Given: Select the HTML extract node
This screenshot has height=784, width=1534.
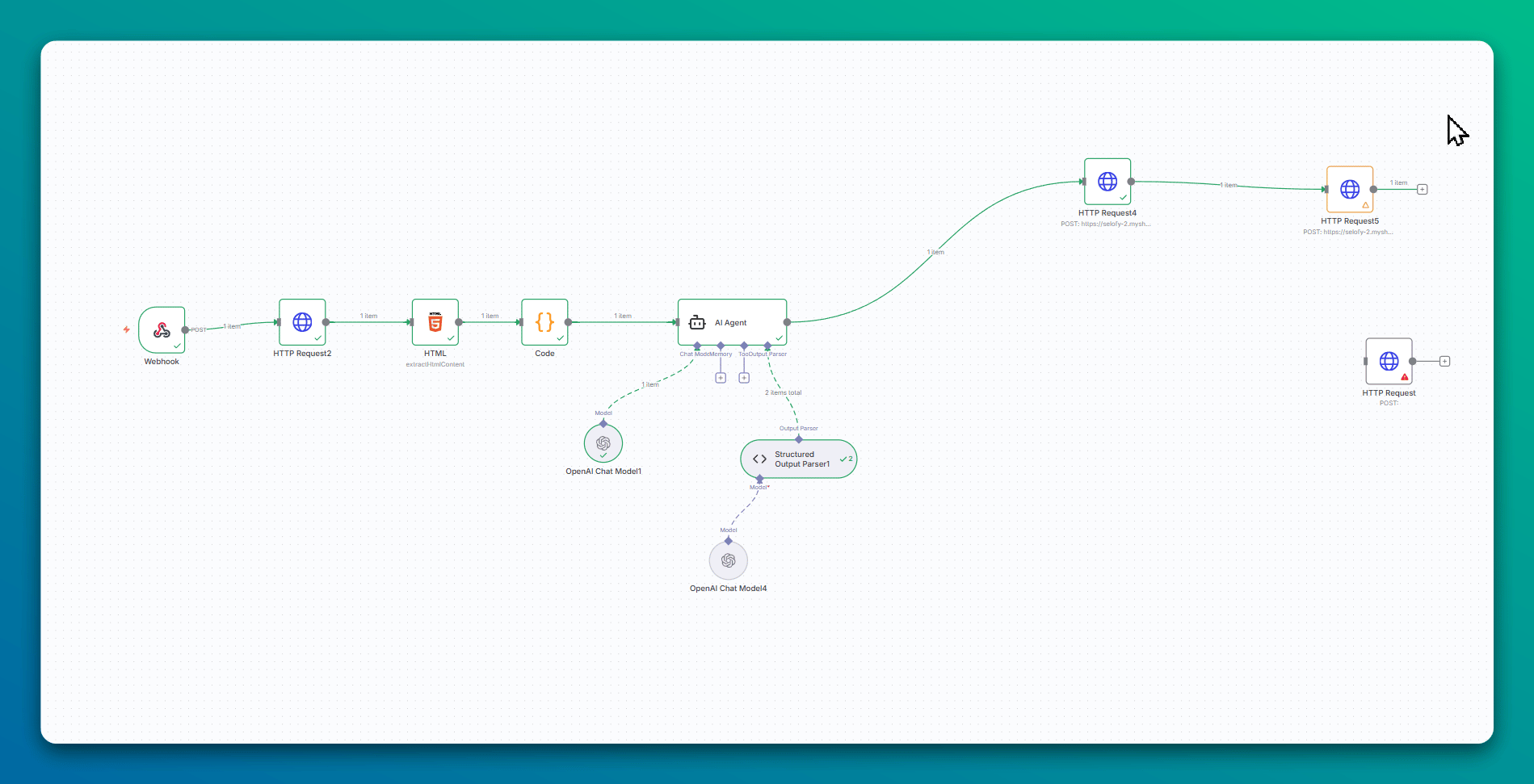Looking at the screenshot, I should click(435, 322).
